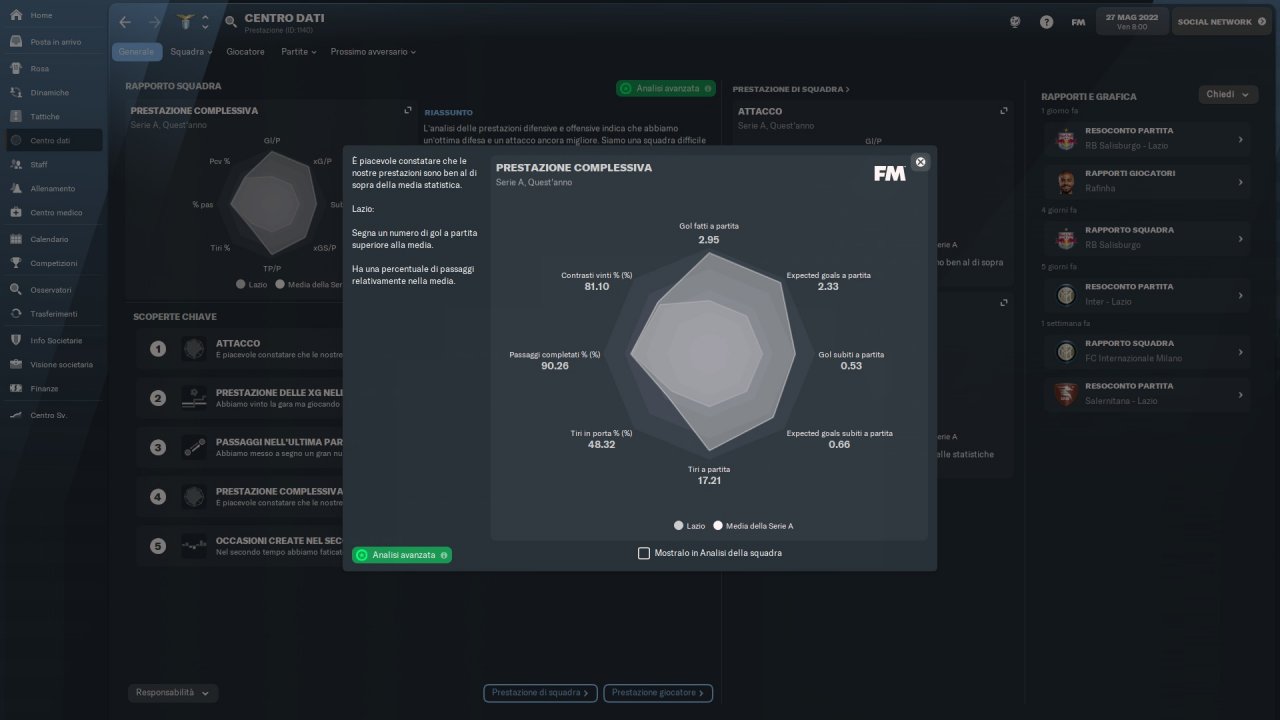Select the Generale tab
Viewport: 1280px width, 720px height.
click(137, 51)
